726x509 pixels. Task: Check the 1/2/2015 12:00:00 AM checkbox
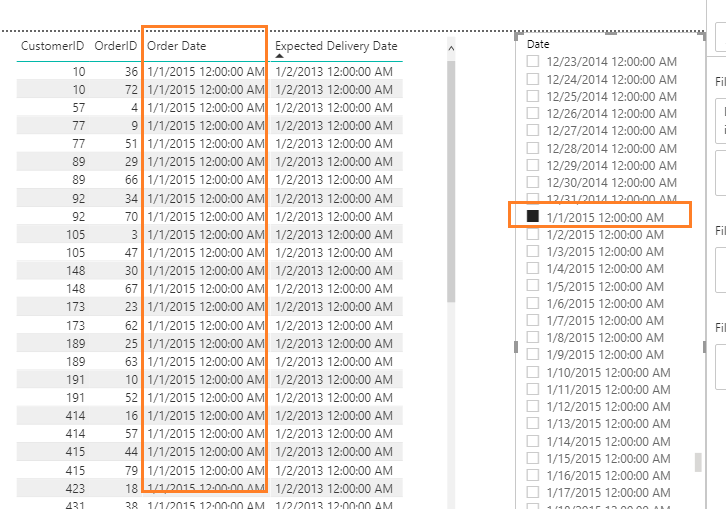532,234
